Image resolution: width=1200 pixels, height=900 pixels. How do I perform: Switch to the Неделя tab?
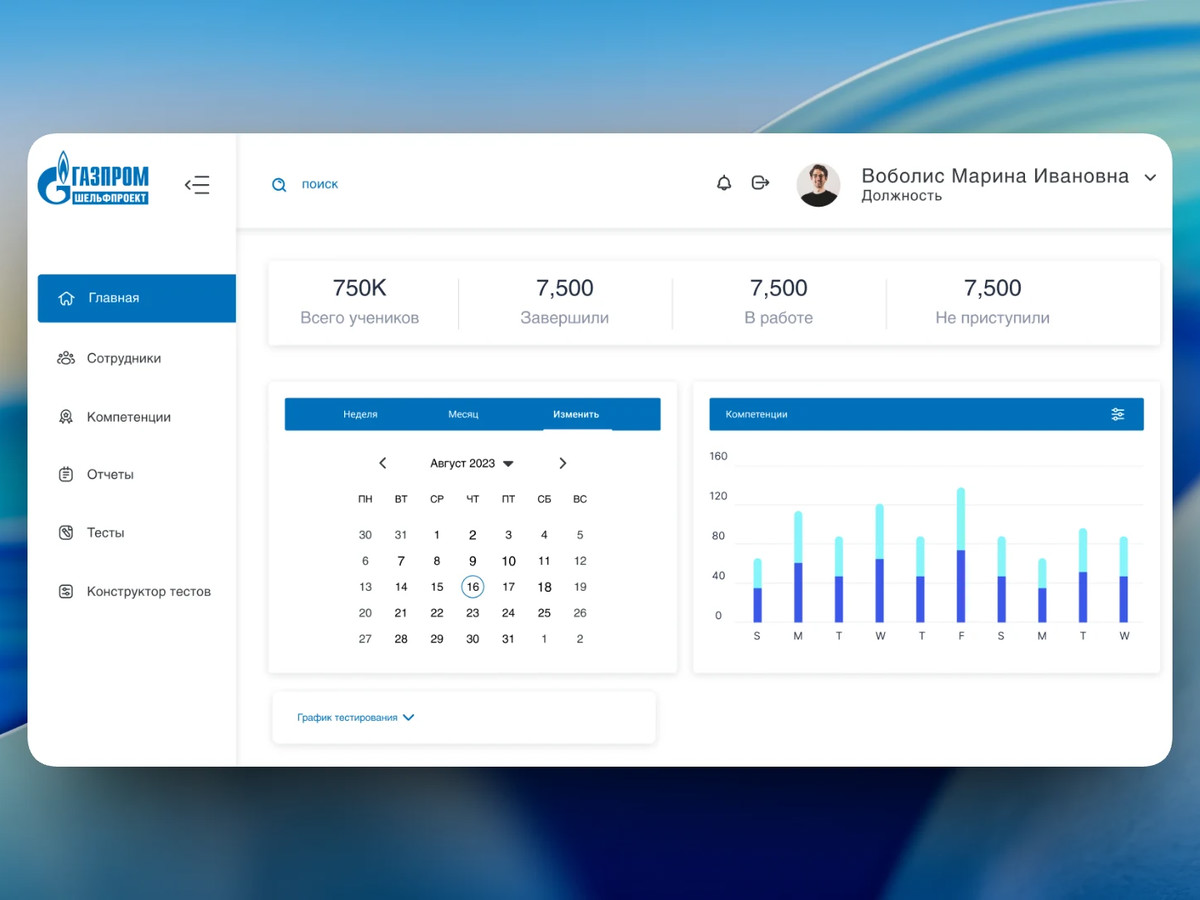click(x=360, y=414)
